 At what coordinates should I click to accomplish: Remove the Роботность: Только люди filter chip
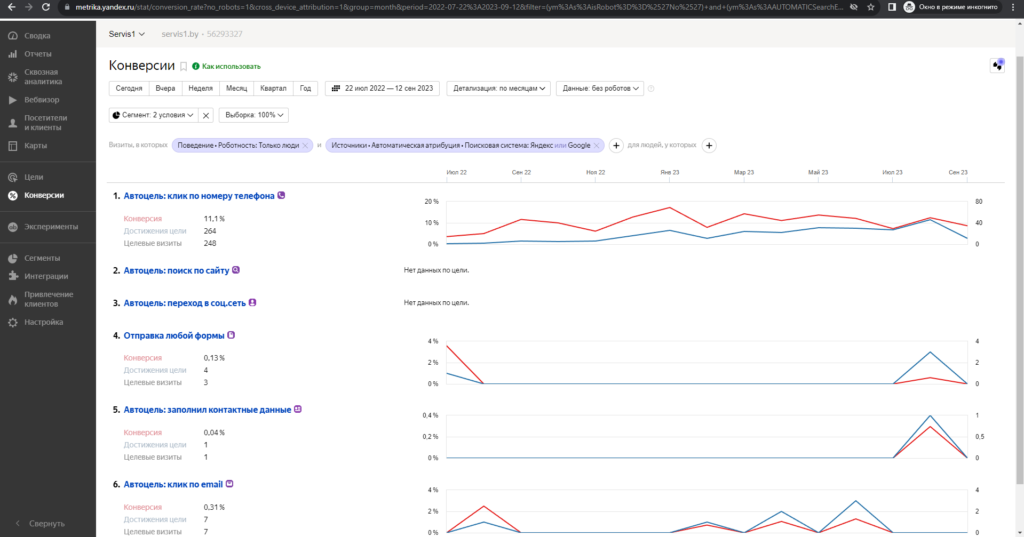point(305,146)
